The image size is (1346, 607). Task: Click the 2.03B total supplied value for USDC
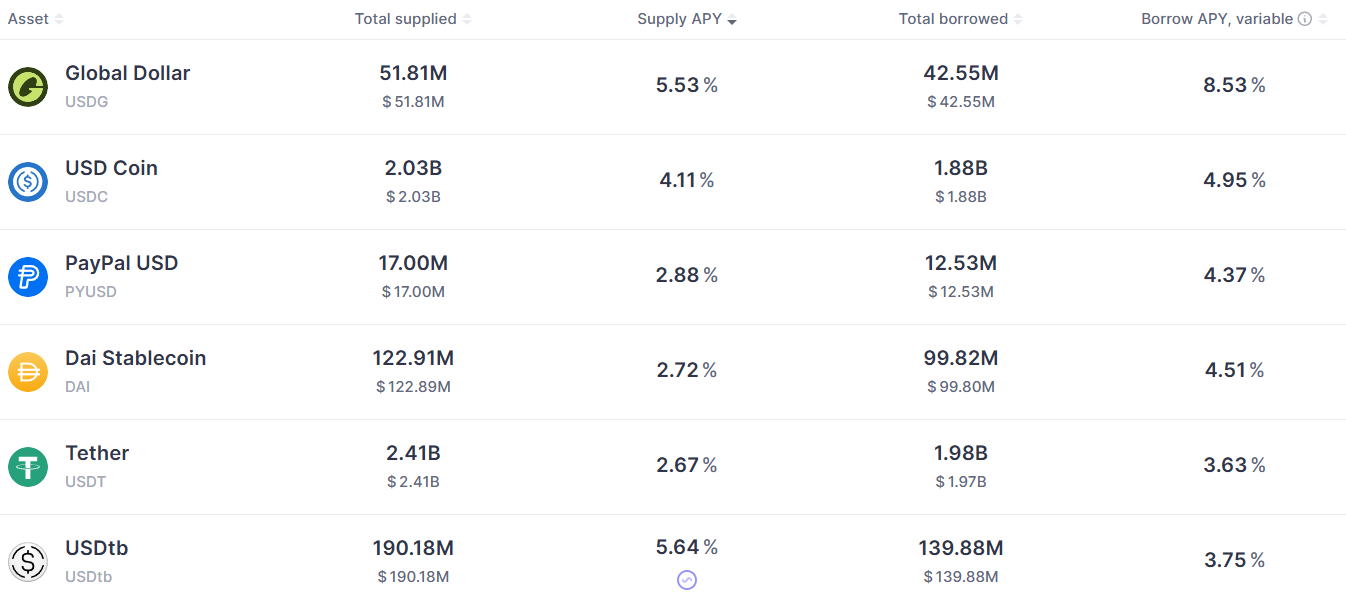tap(413, 168)
